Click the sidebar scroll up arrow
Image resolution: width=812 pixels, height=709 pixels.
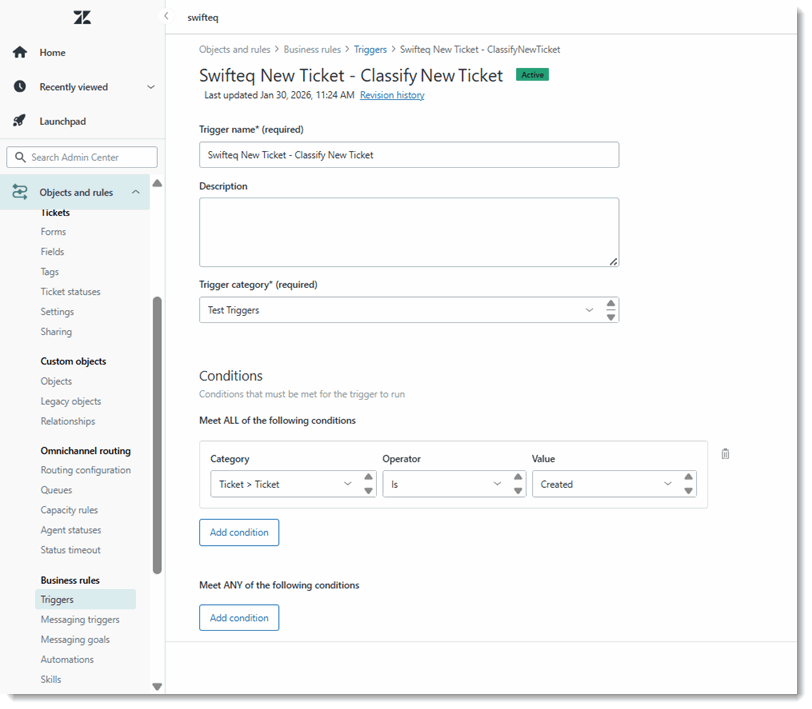(157, 183)
